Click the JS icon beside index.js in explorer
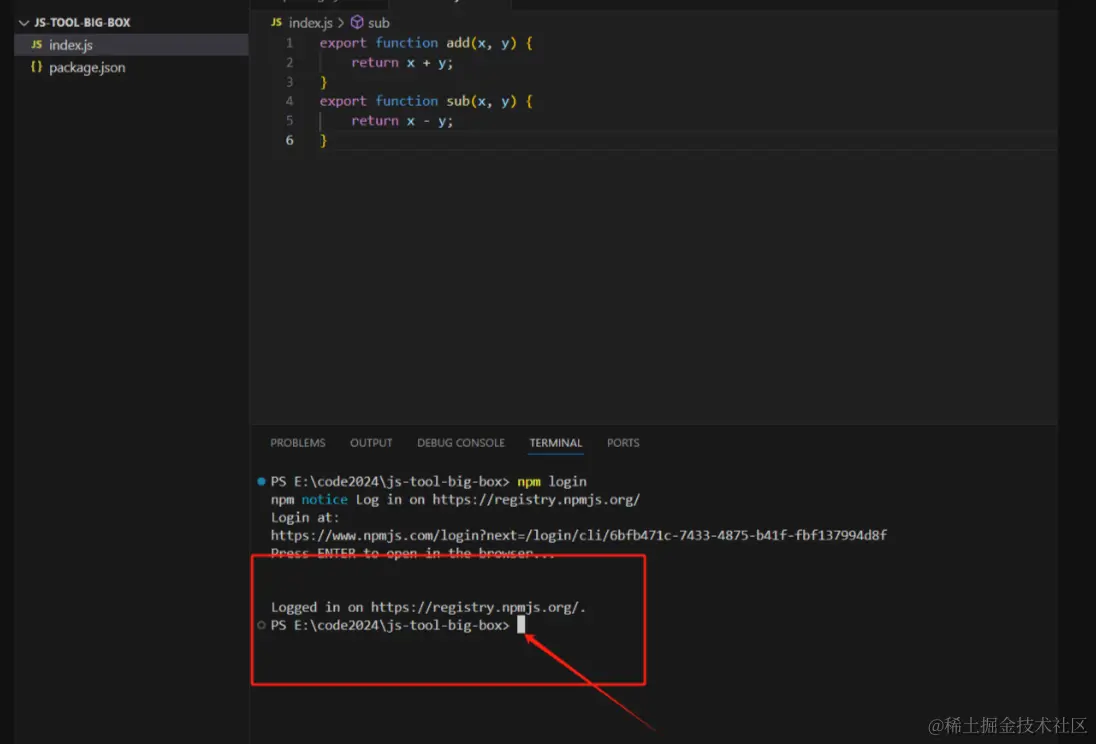Screen dimensions: 1096x744 pyautogui.click(x=36, y=45)
